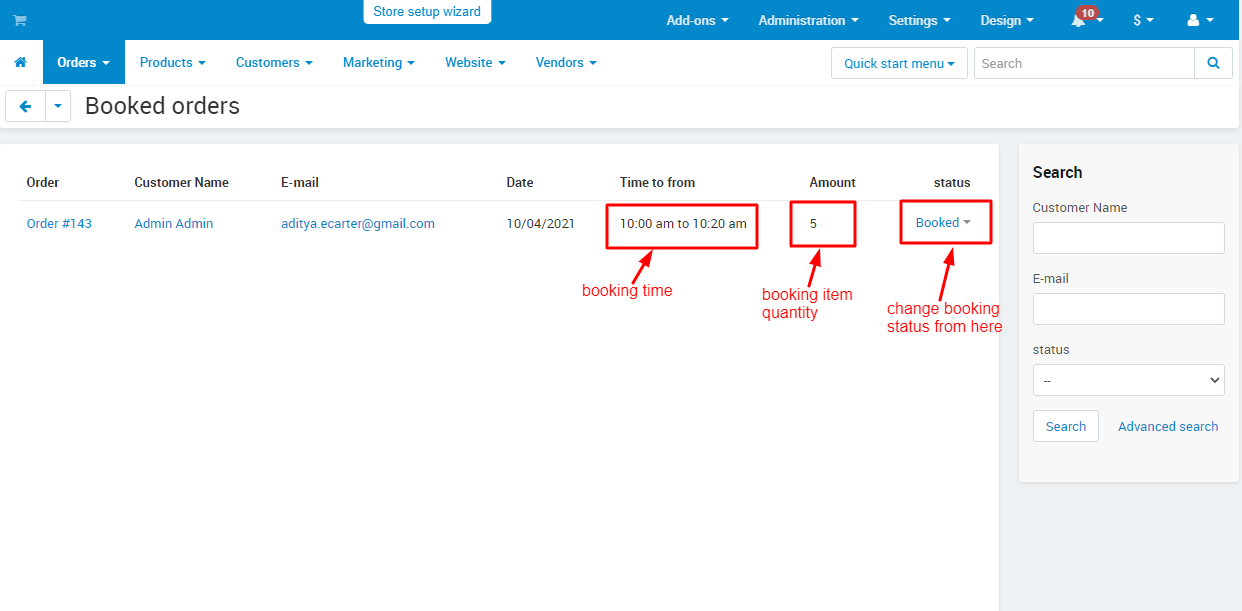Open the Administration menu
Screen dimensions: 1242x611
tap(808, 20)
